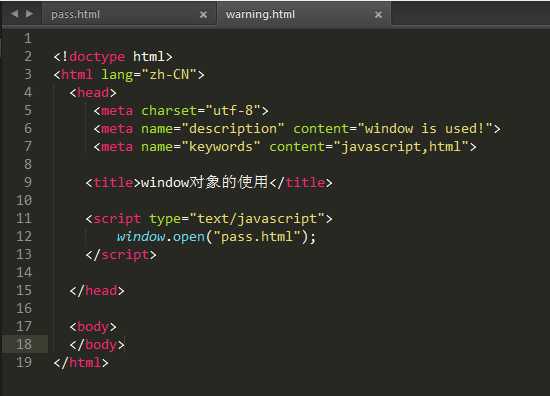The image size is (550, 396).
Task: Click line number 12 in gutter
Action: (x=24, y=236)
